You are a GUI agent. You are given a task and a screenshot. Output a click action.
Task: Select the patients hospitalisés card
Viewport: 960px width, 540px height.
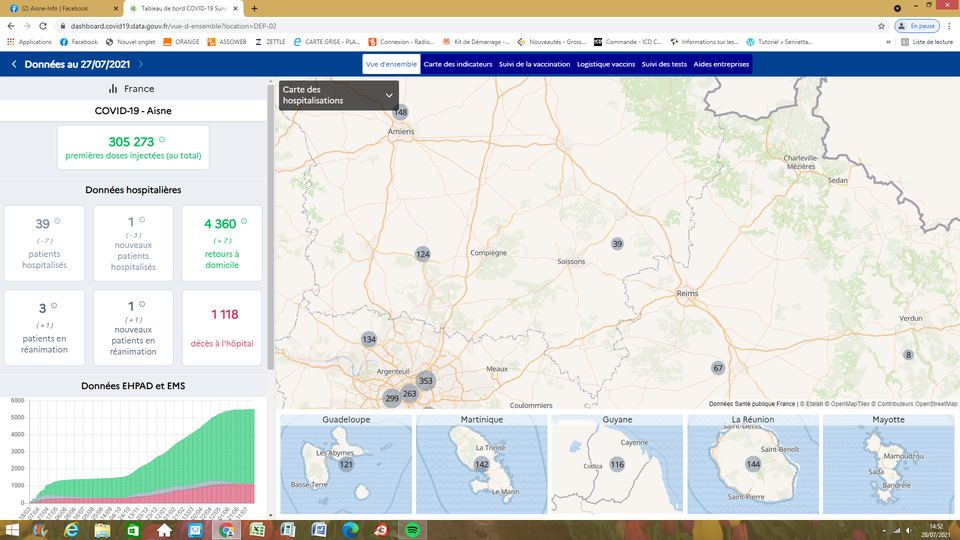(44, 243)
